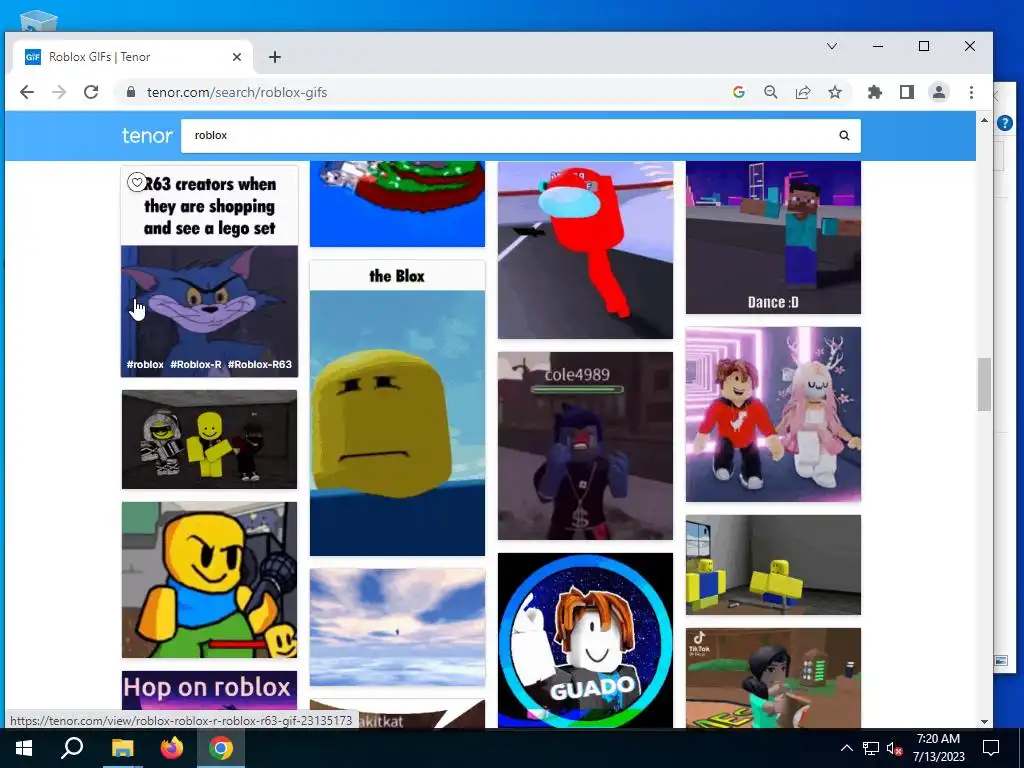The width and height of the screenshot is (1024, 768).
Task: Open a new browser tab
Action: 274,57
